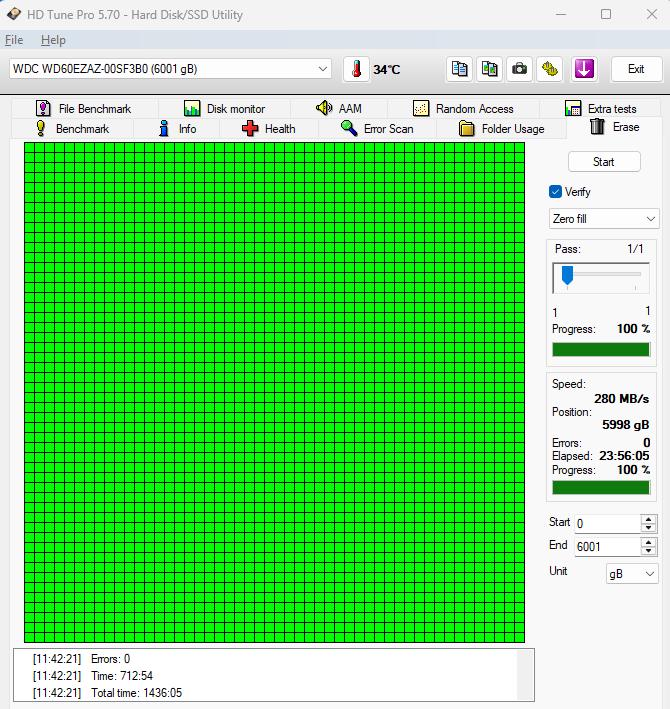Minimize the HD Tune Pro window
The image size is (670, 709).
(561, 14)
